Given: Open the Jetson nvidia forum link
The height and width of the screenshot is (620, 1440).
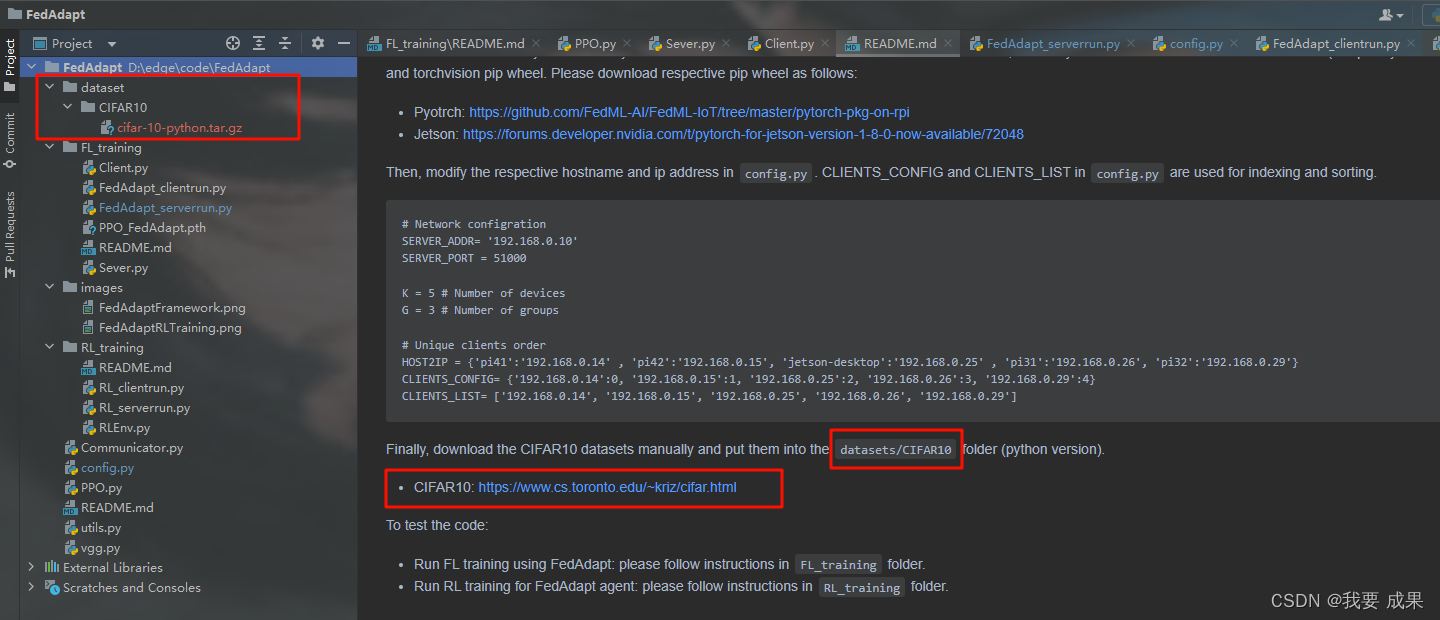Looking at the screenshot, I should point(743,134).
